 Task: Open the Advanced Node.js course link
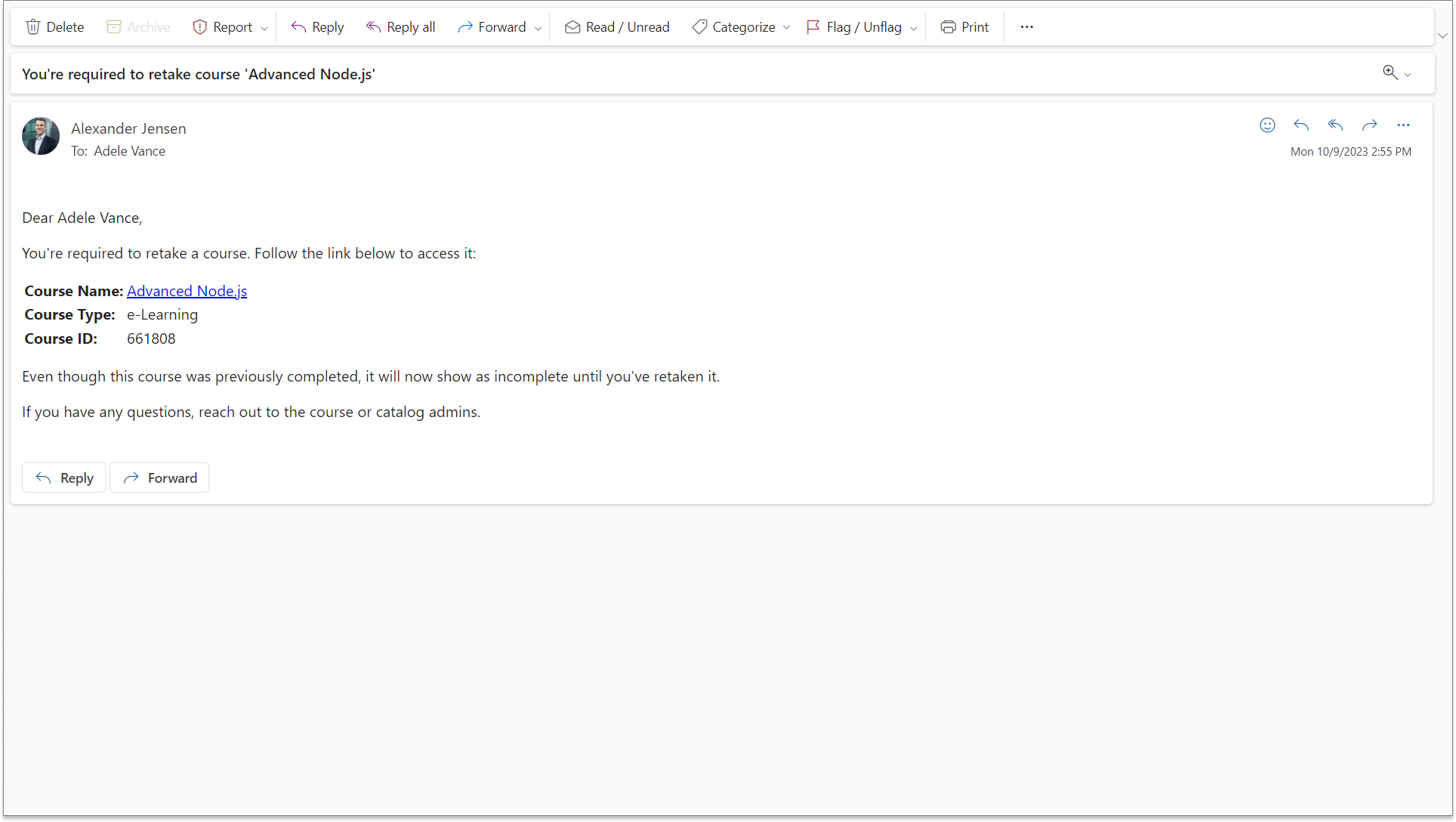click(187, 291)
